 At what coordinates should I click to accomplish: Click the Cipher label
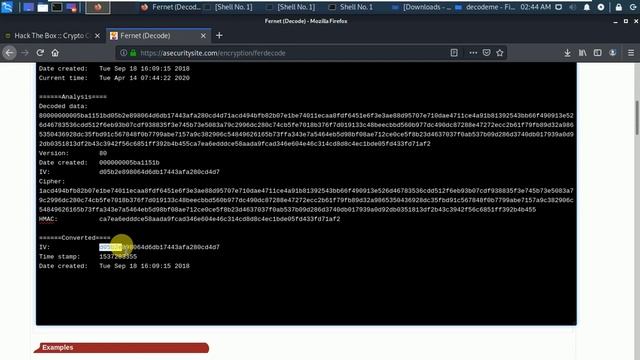coord(52,182)
